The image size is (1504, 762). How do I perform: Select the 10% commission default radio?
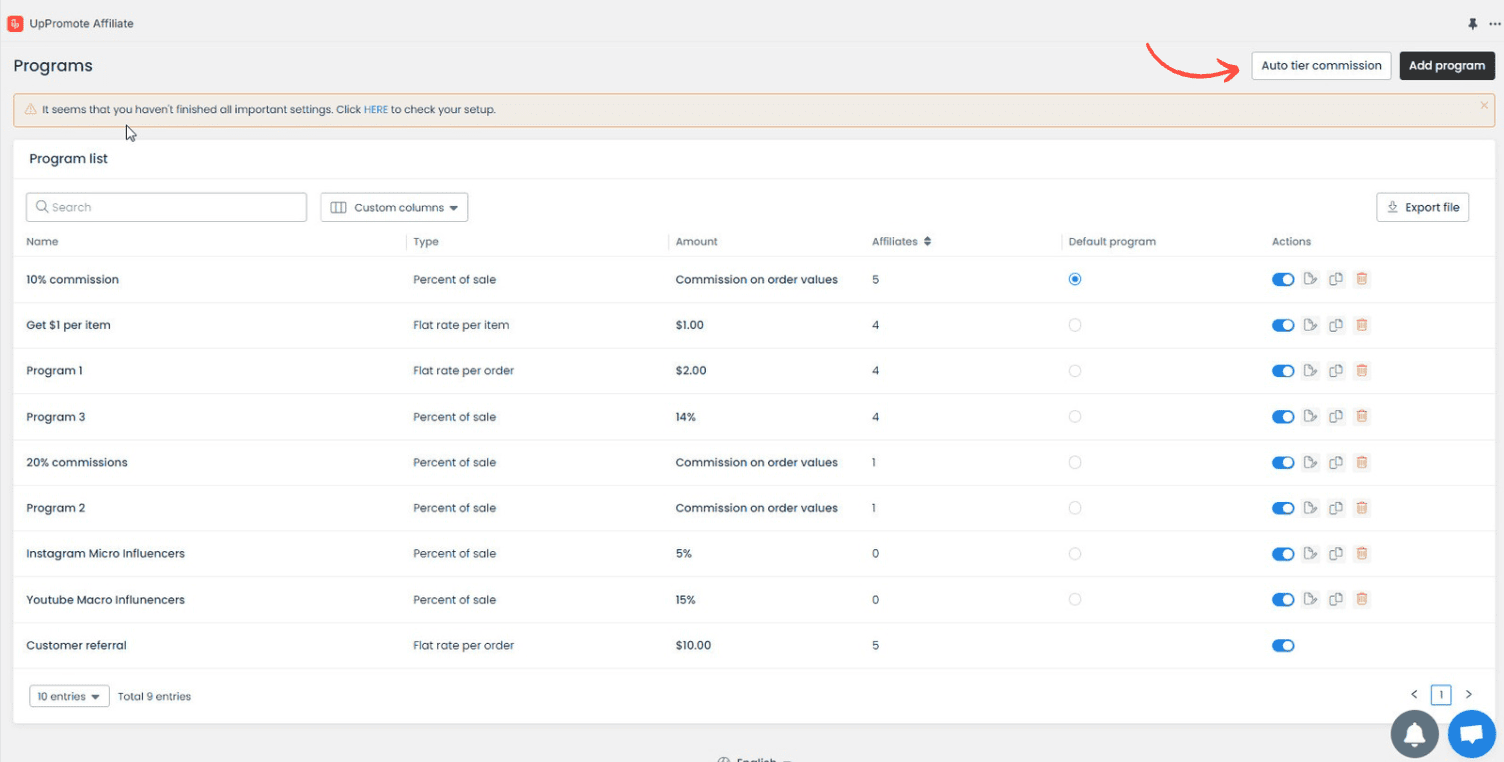coord(1075,279)
